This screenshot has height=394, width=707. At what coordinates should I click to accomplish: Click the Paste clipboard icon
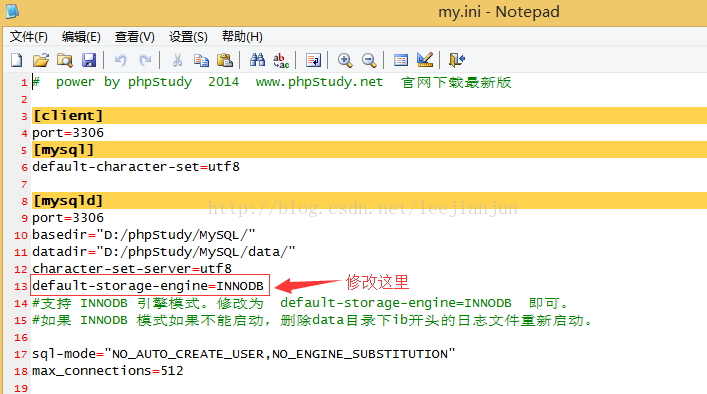point(225,60)
